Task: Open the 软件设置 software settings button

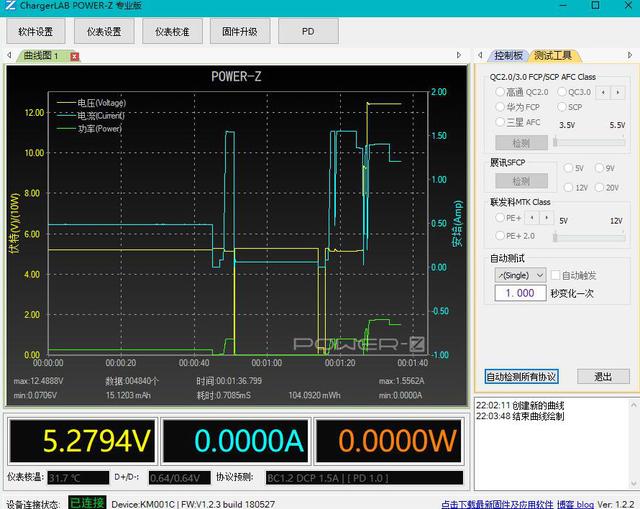Action: (x=36, y=31)
